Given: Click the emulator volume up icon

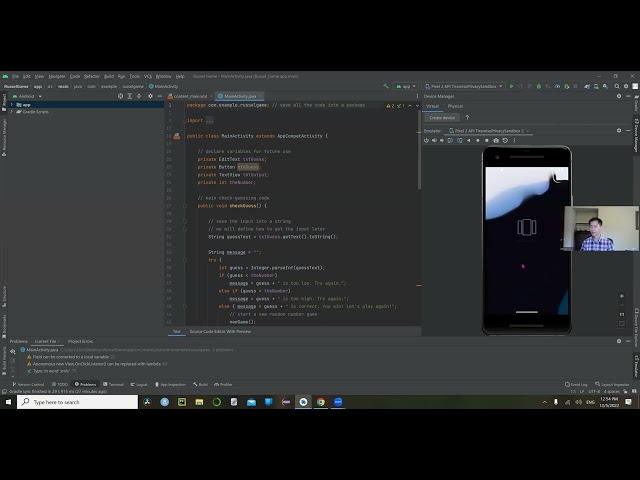Looking at the screenshot, I should coord(434,140).
